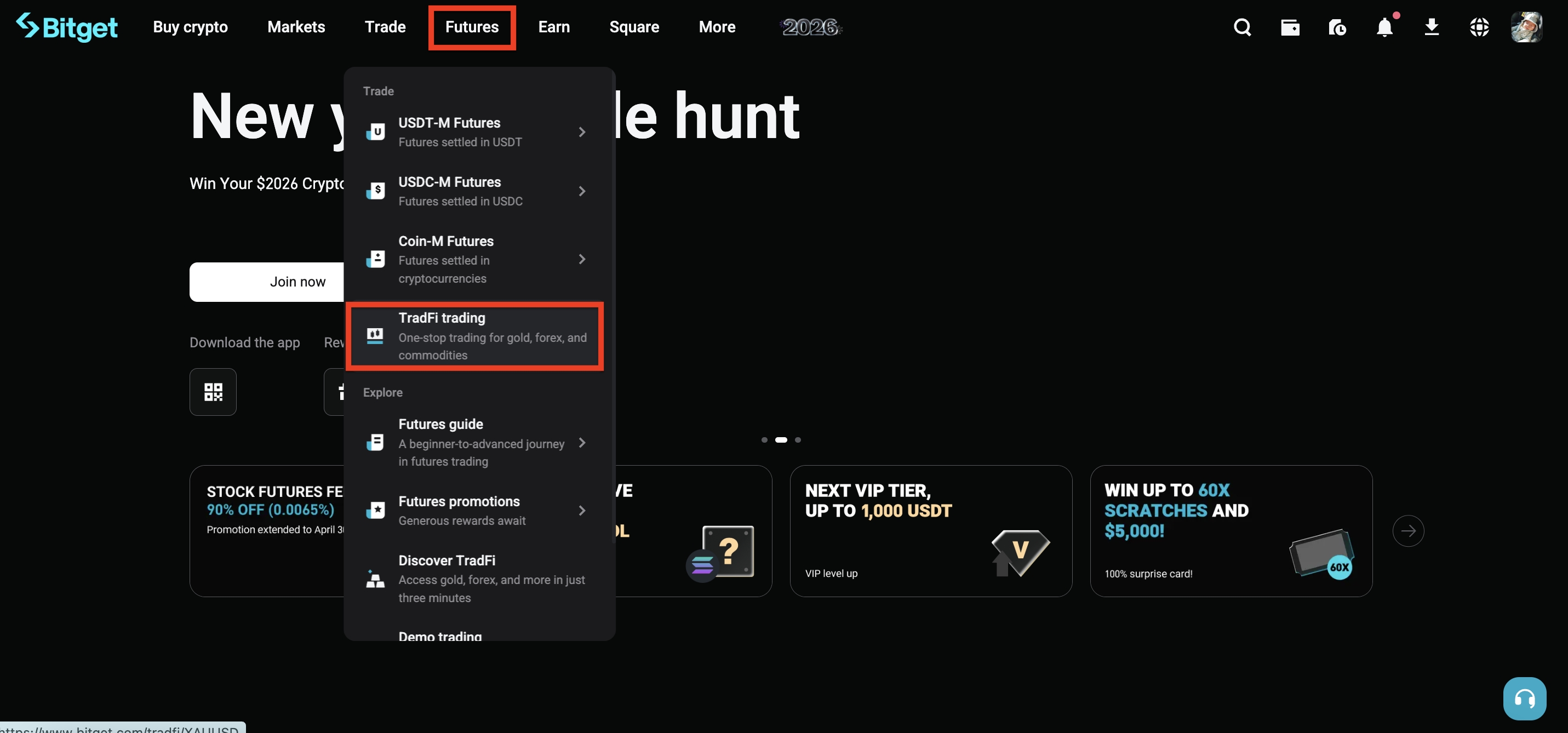Open the language and region globe icon
Screen dimensions: 1568x733
coord(1479,27)
